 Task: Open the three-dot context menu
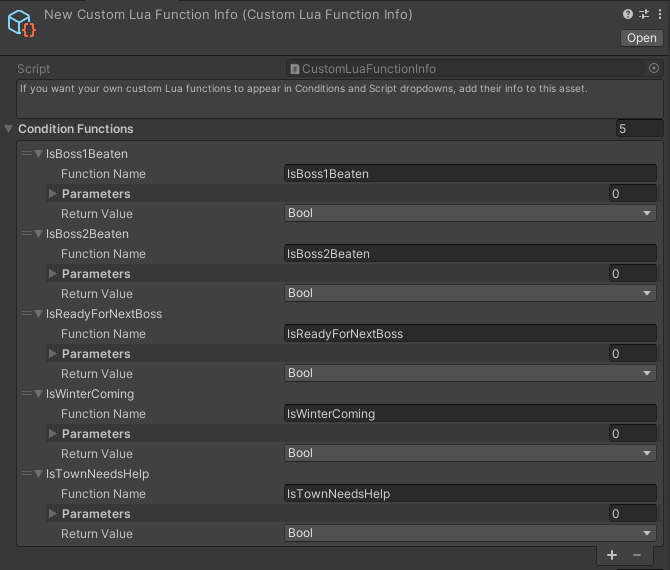[x=660, y=14]
